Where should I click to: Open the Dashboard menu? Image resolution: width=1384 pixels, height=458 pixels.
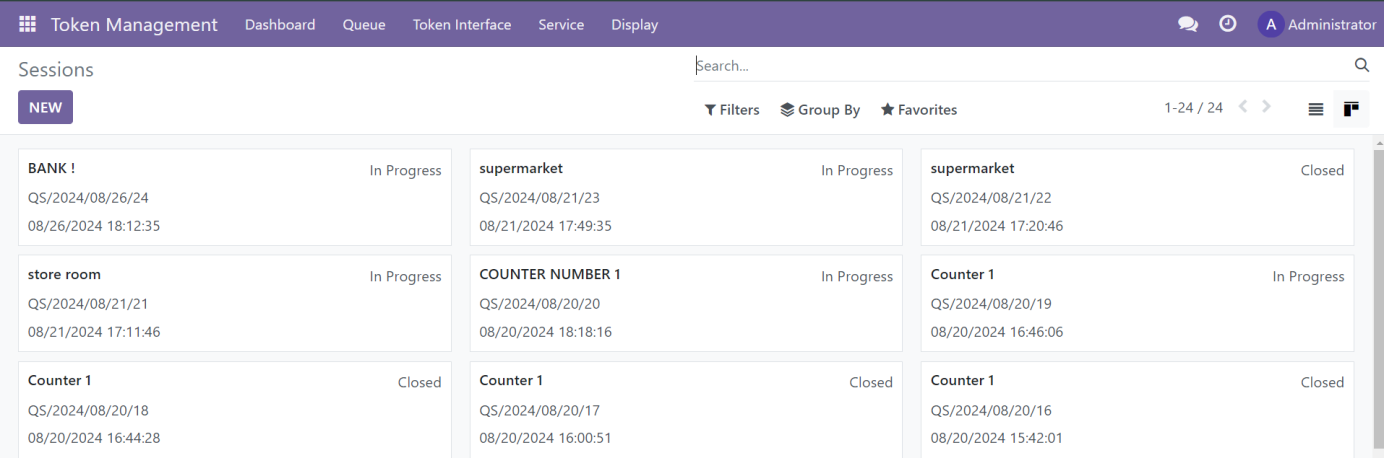coord(280,25)
